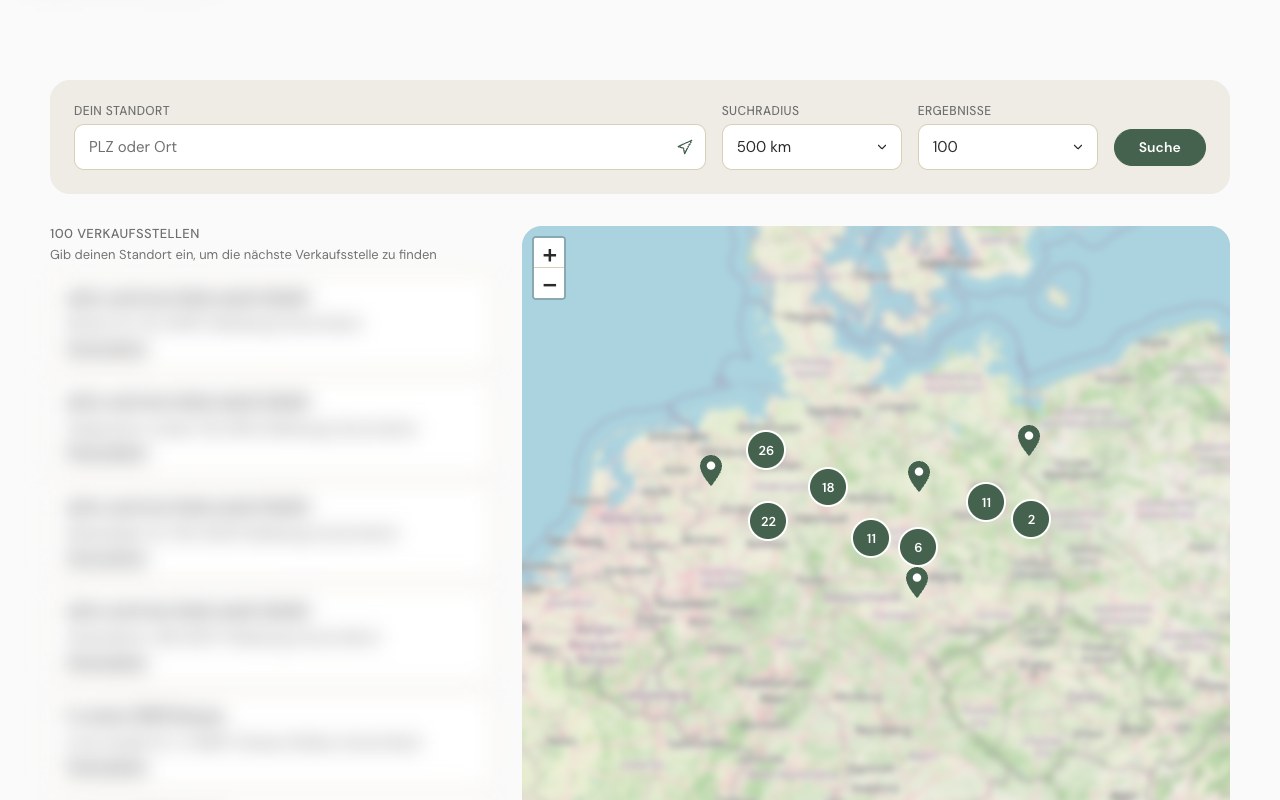The height and width of the screenshot is (800, 1280).
Task: Start the search with the Suche button
Action: tap(1160, 147)
